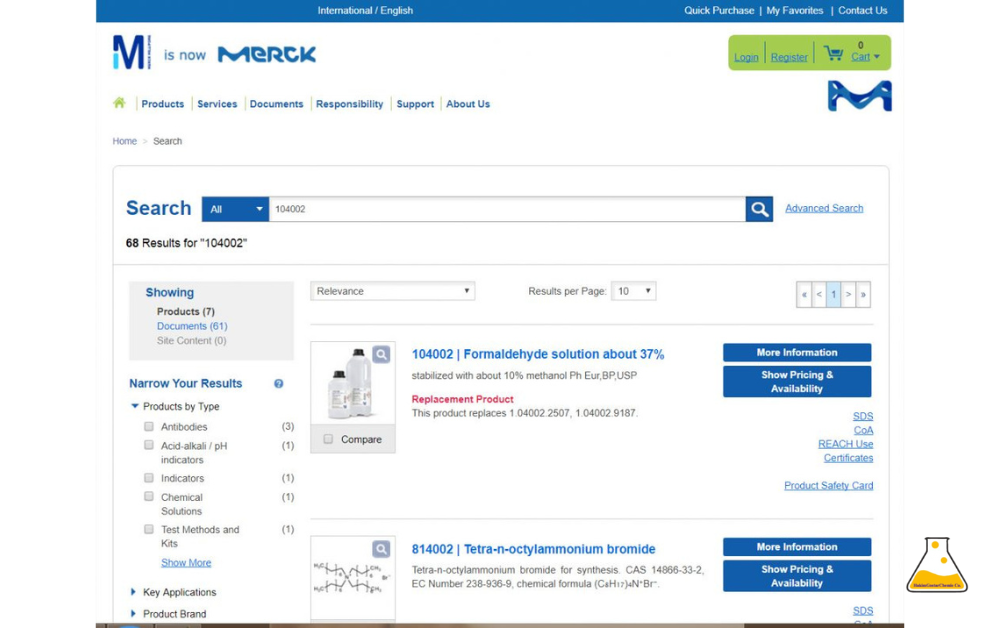Open the About Us menu

pyautogui.click(x=468, y=104)
